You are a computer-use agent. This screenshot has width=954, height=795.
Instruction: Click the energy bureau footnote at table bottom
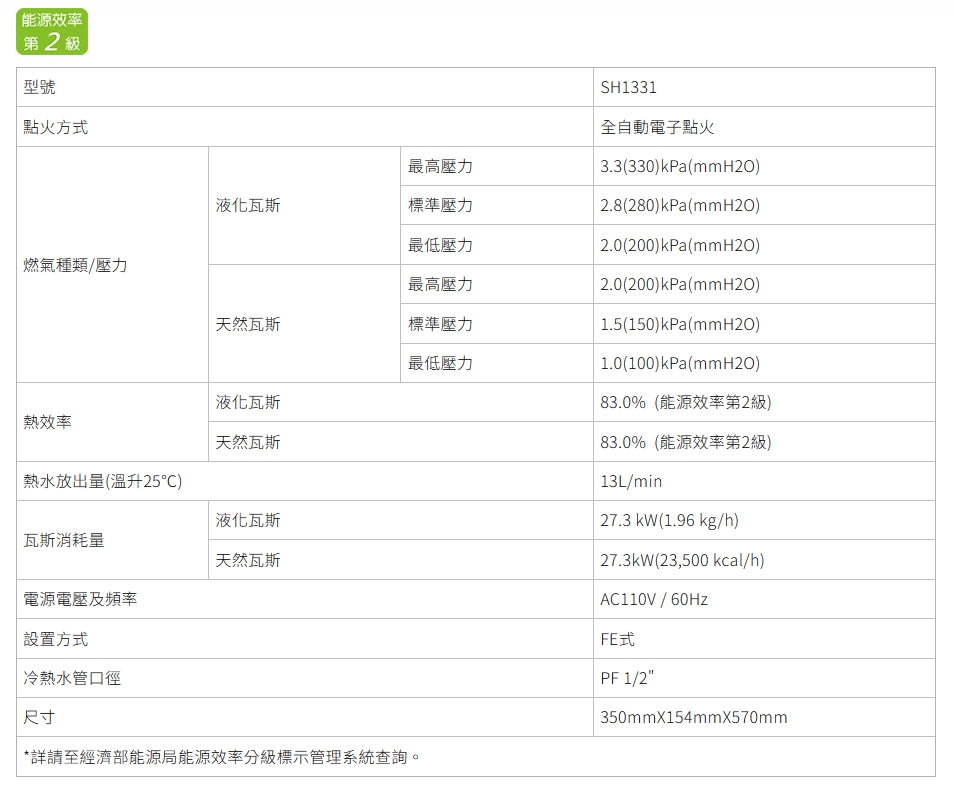pyautogui.click(x=222, y=757)
